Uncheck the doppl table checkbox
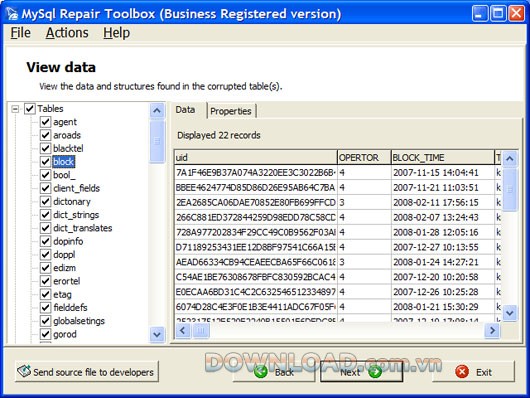This screenshot has width=530, height=398. (45, 254)
